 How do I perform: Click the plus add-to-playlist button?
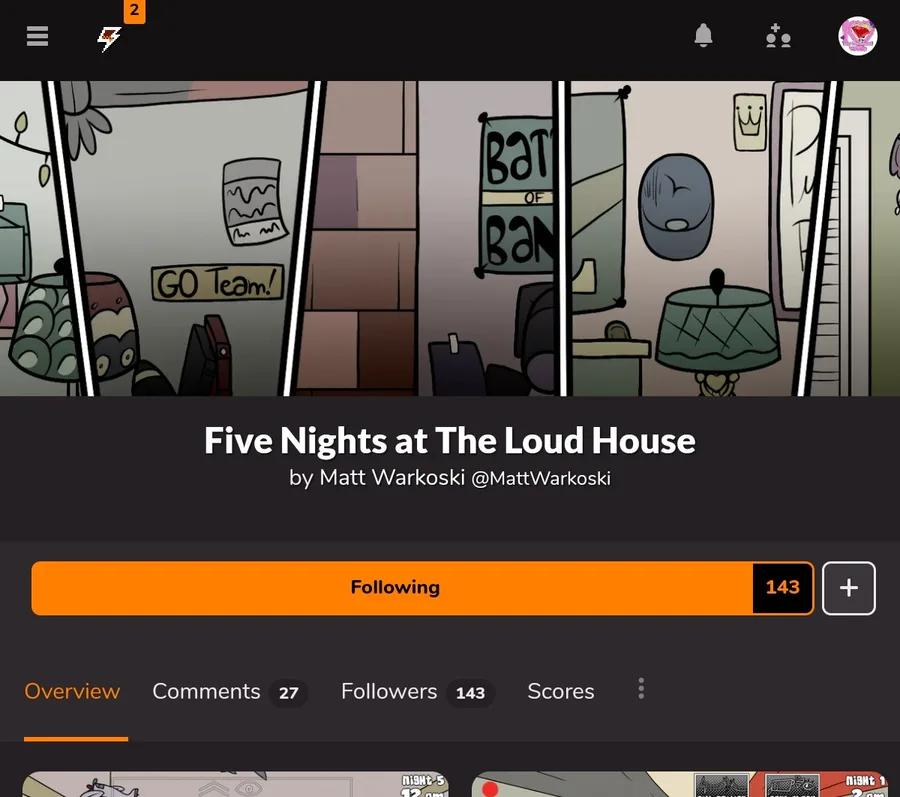click(848, 588)
